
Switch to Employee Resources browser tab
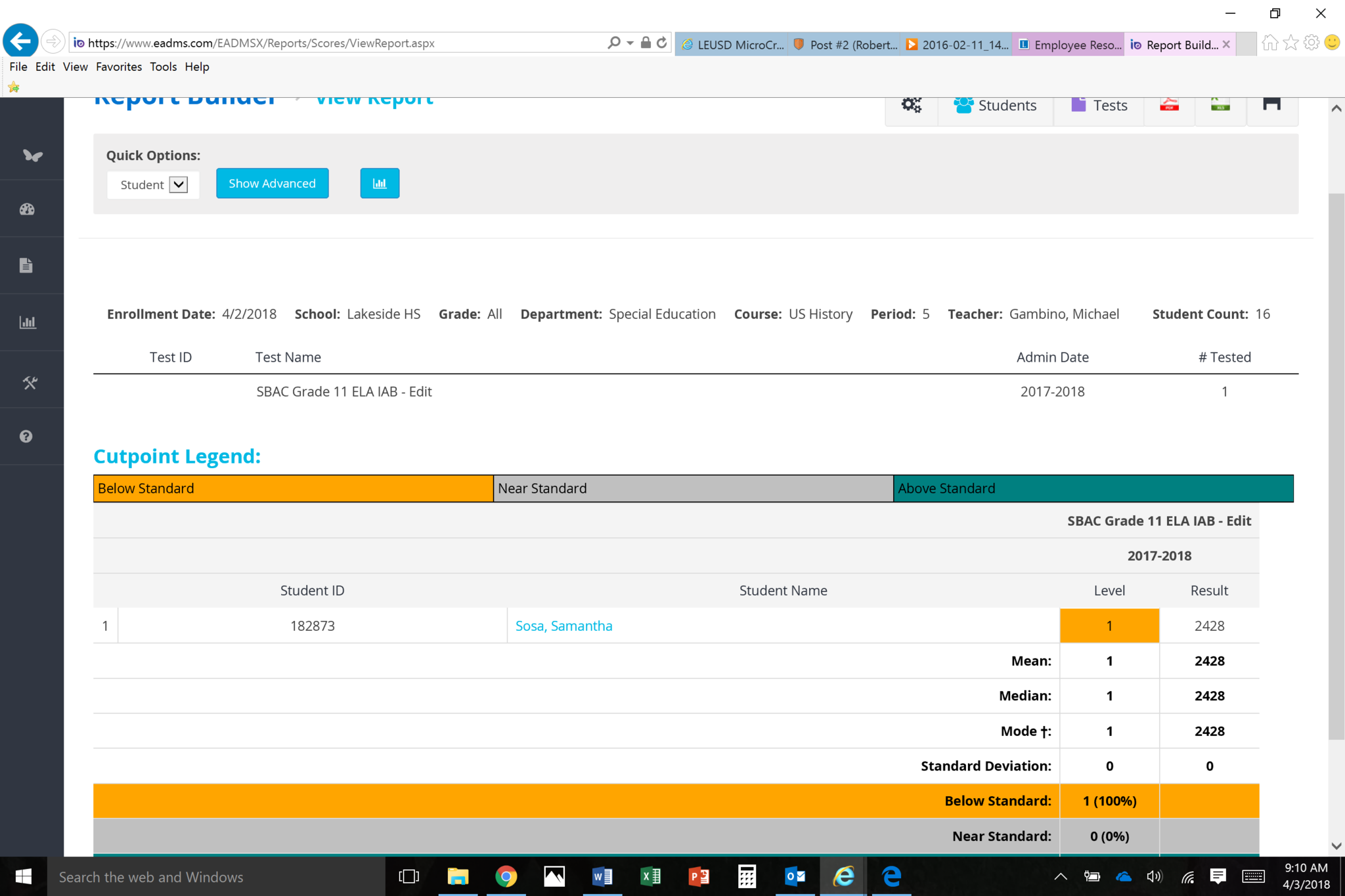(1069, 45)
